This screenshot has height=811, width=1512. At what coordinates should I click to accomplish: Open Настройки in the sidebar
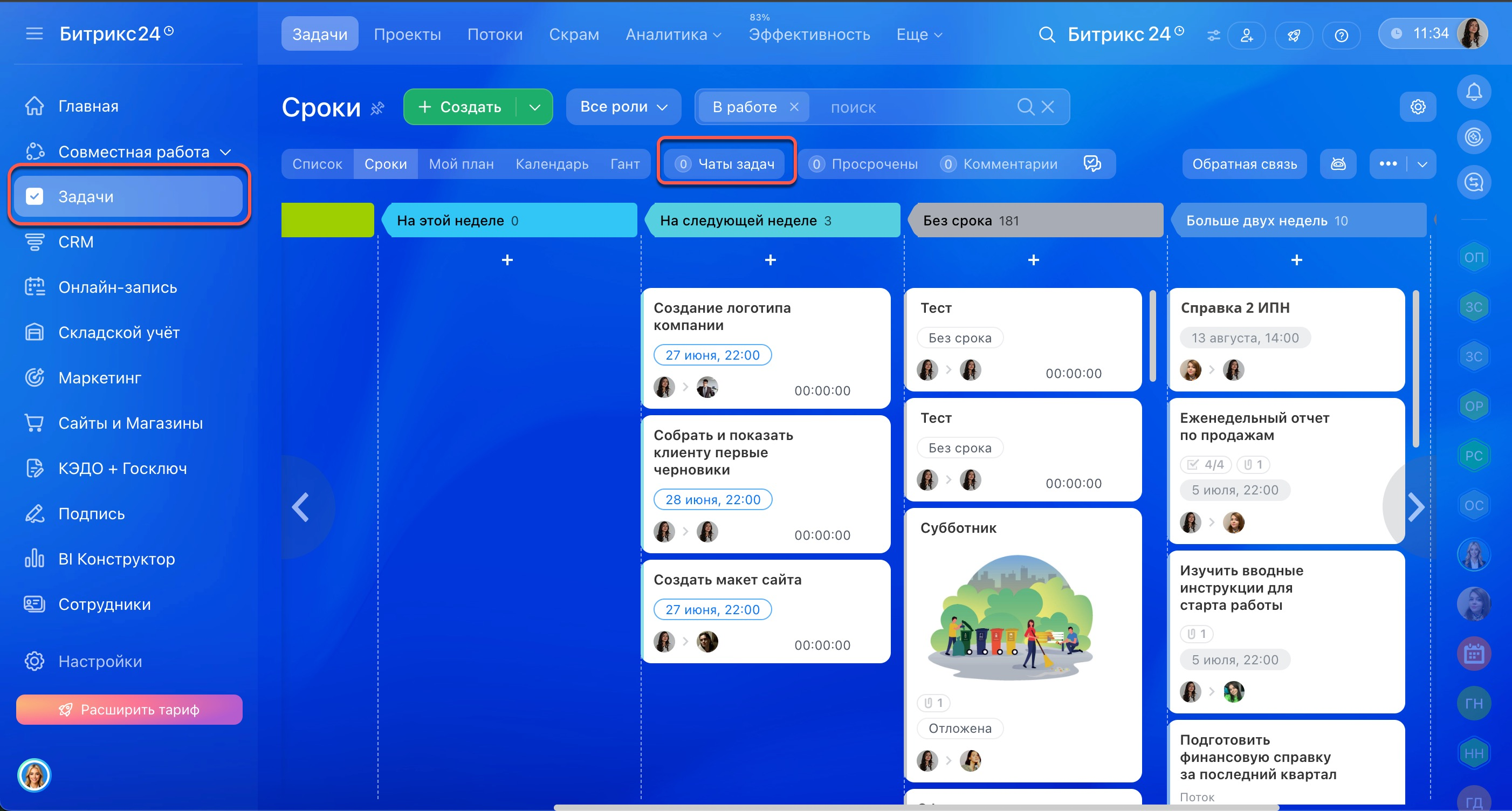(83, 661)
